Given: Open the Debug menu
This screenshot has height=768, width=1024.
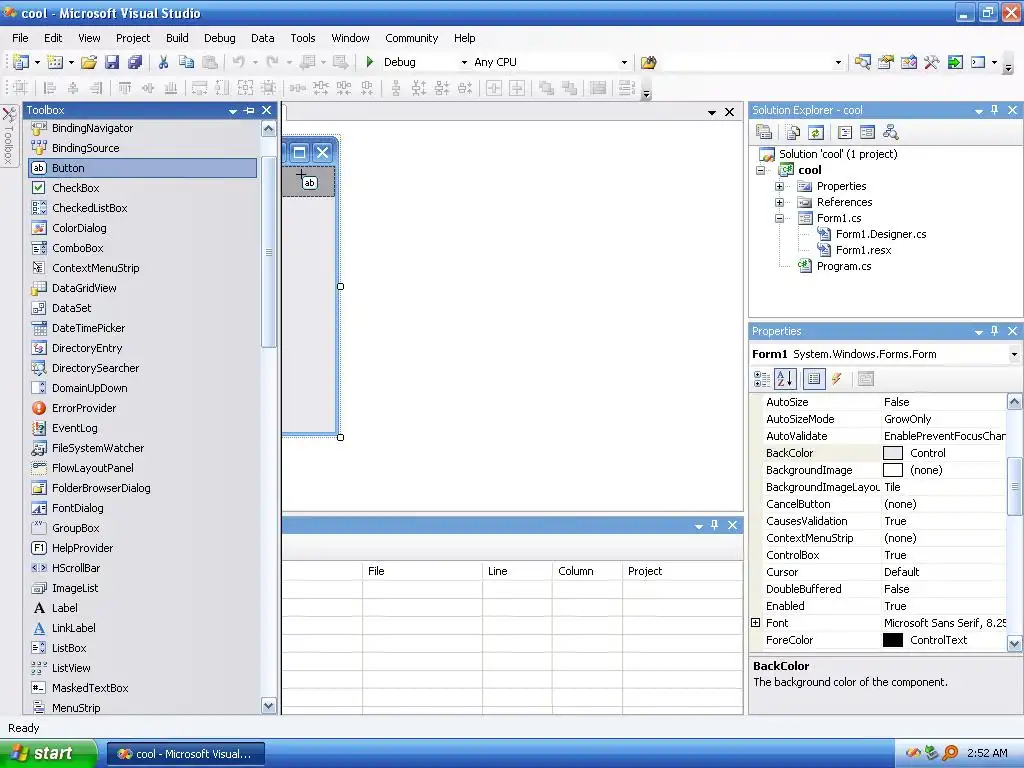Looking at the screenshot, I should pyautogui.click(x=219, y=38).
